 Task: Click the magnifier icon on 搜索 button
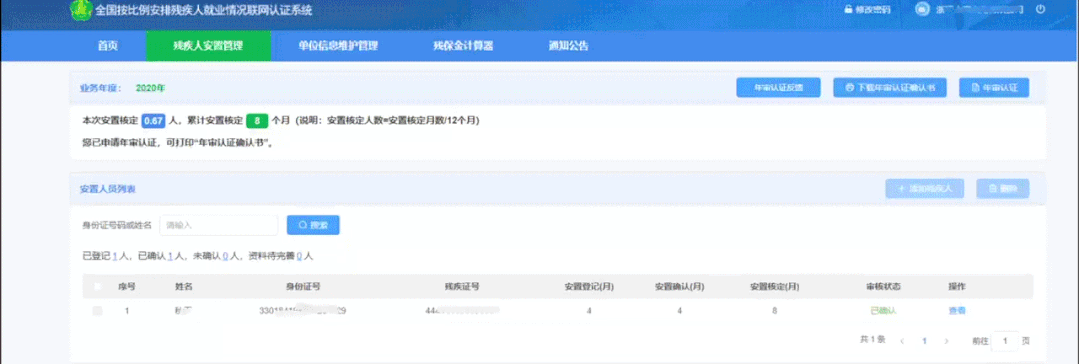302,225
